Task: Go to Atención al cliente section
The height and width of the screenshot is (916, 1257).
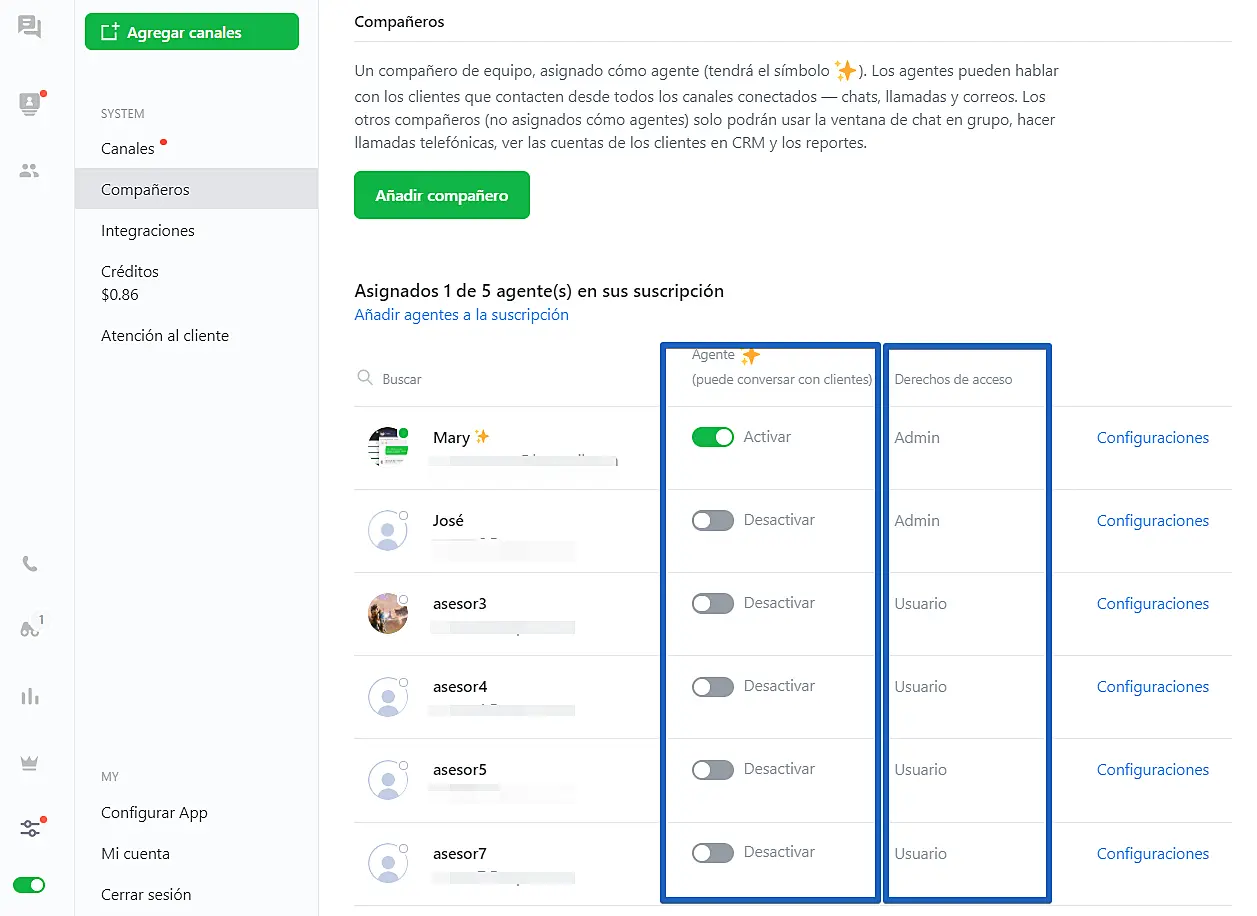Action: (165, 336)
